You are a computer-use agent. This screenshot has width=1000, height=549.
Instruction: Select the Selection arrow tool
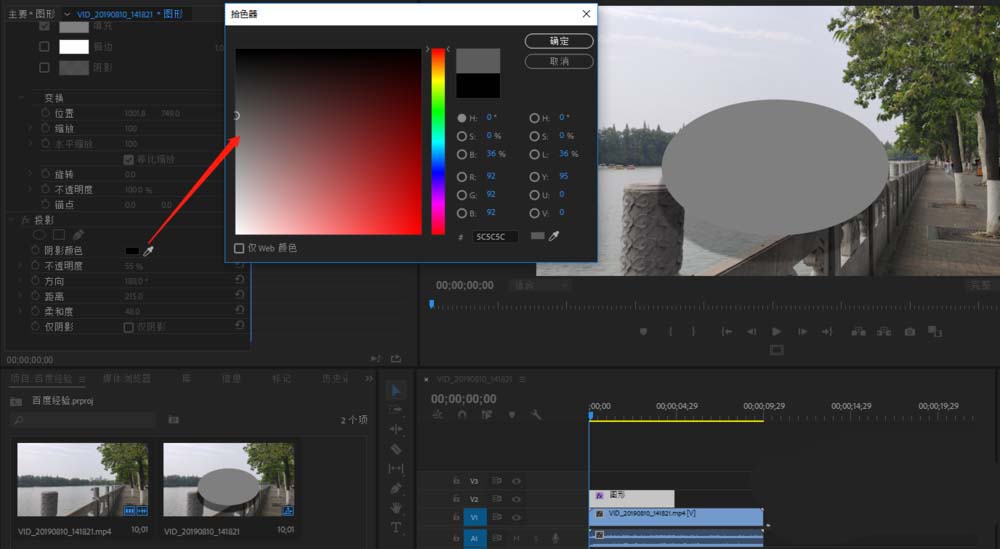(x=396, y=390)
